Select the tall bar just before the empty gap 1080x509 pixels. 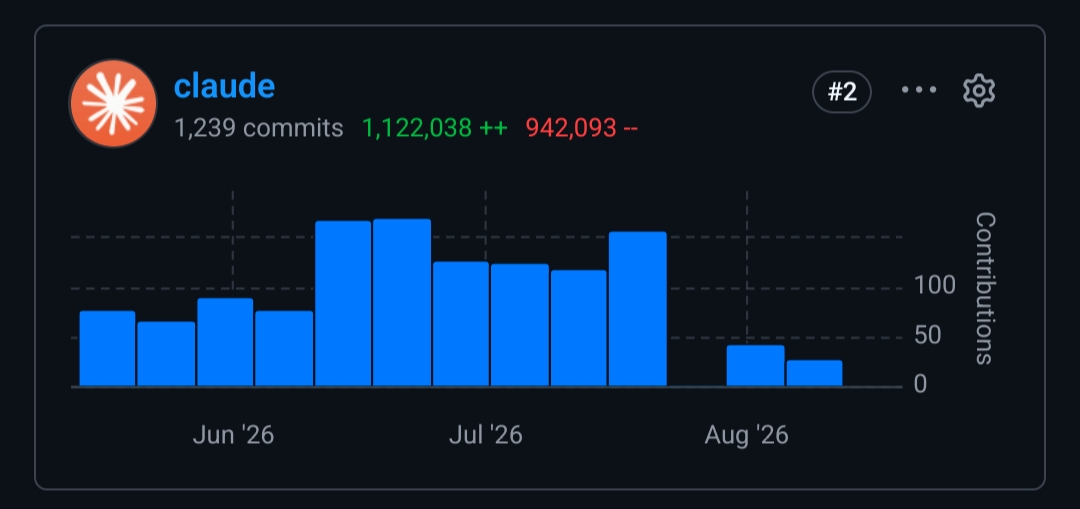coord(638,309)
